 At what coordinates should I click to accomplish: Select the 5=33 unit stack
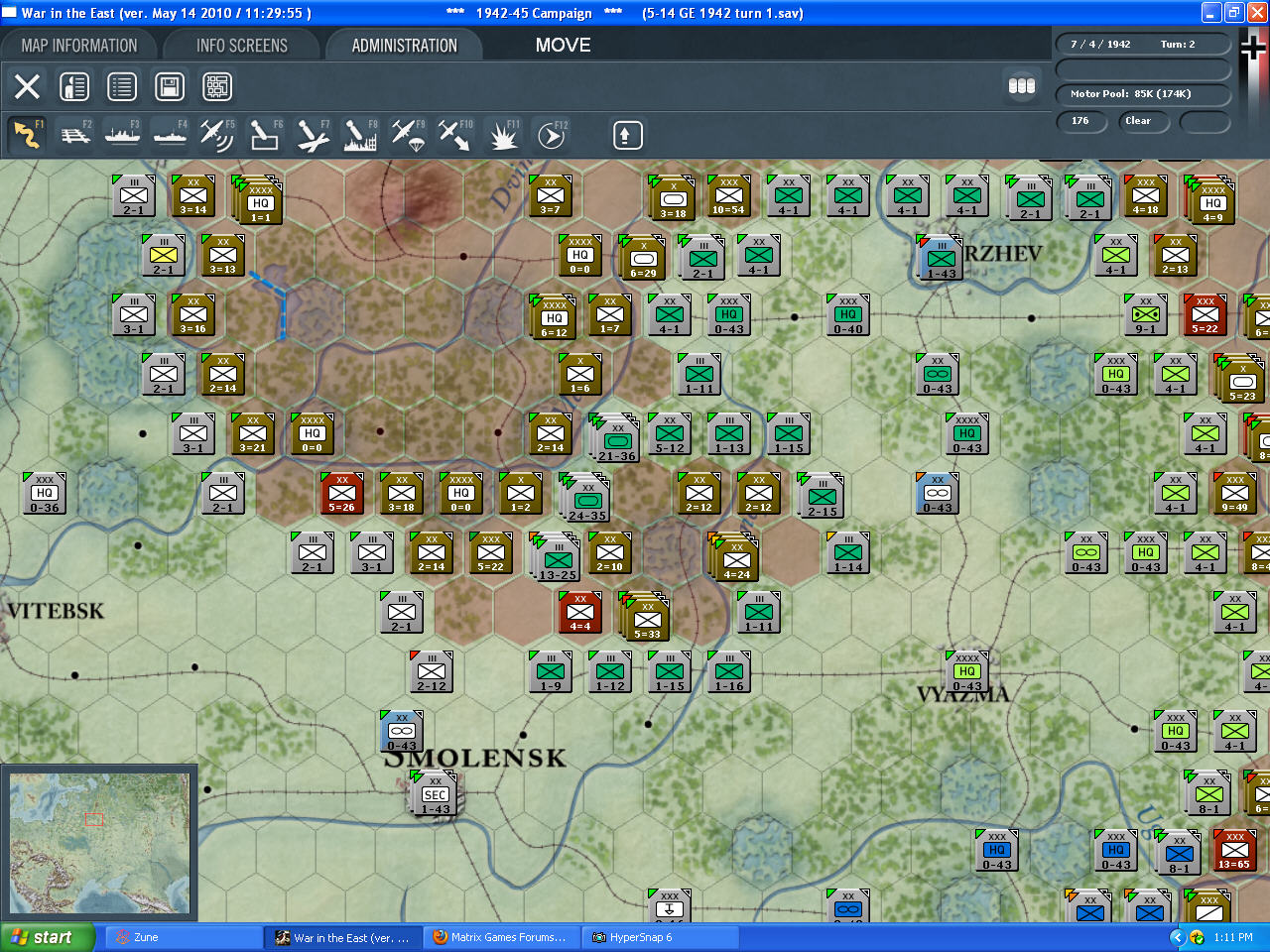coord(645,617)
